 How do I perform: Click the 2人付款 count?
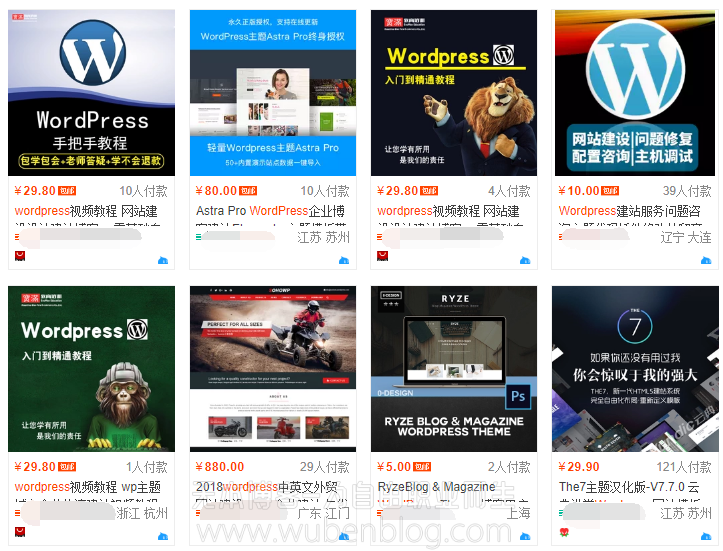coord(509,467)
